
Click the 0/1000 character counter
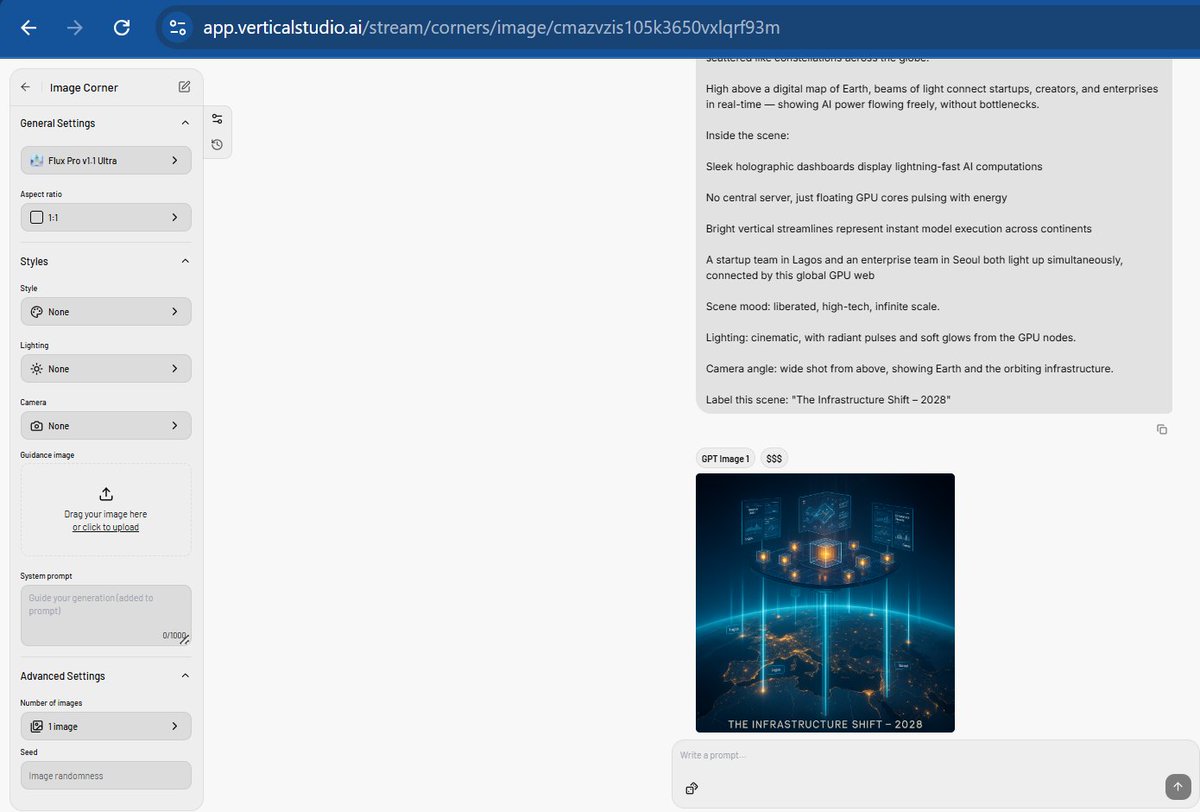(x=172, y=636)
